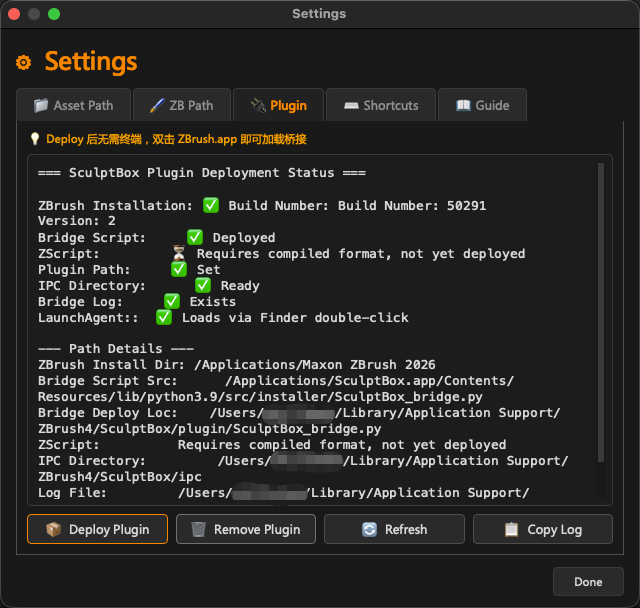Click the 'ZBrush Install Dir' path line
Image resolution: width=640 pixels, height=608 pixels.
(237, 364)
